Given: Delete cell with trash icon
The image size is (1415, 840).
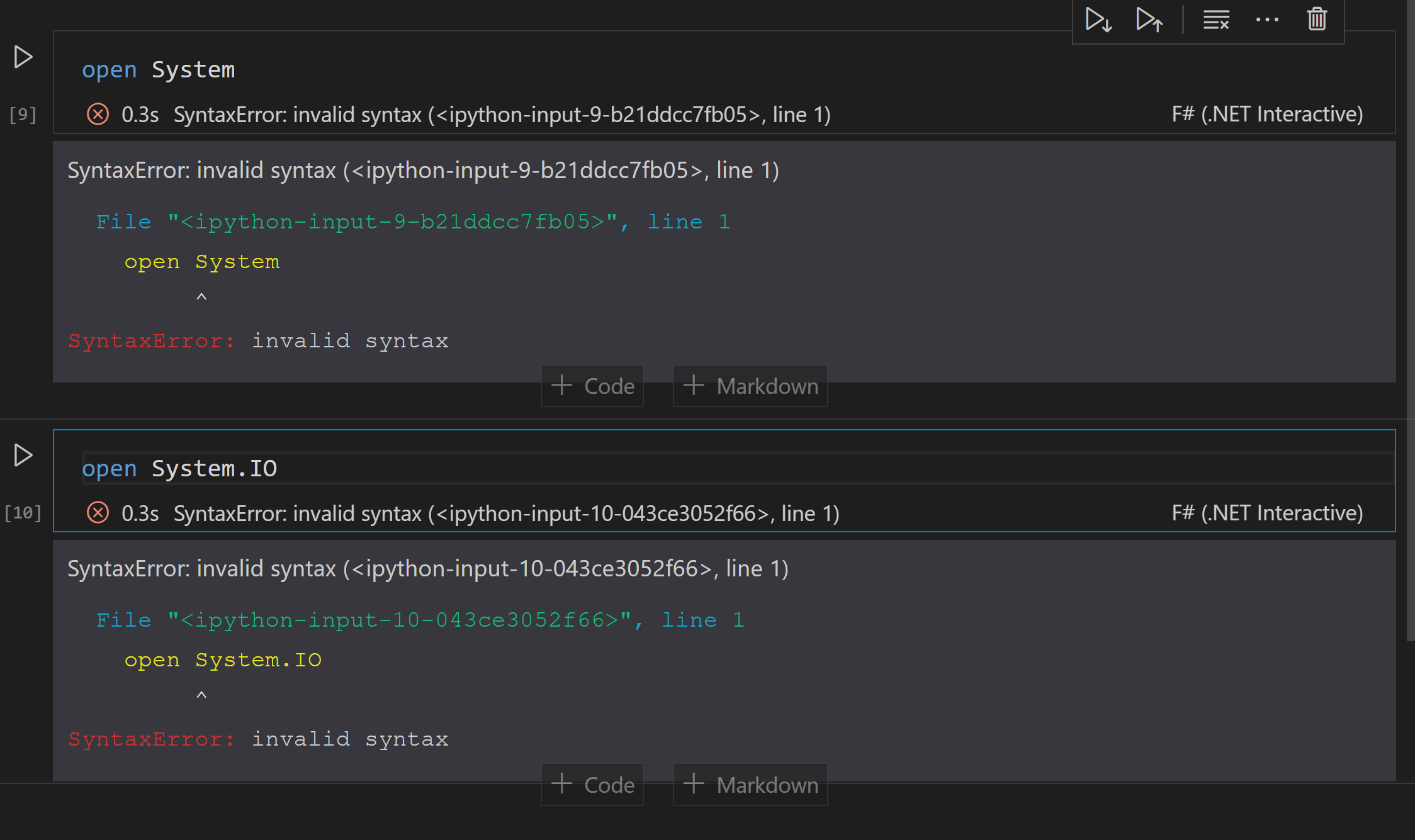Looking at the screenshot, I should [x=1317, y=20].
